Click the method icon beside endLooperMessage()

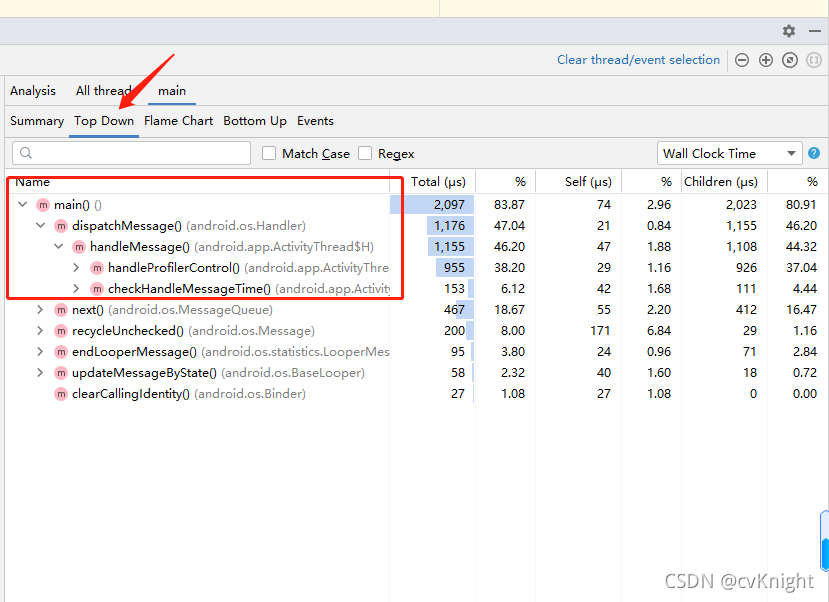(x=61, y=352)
